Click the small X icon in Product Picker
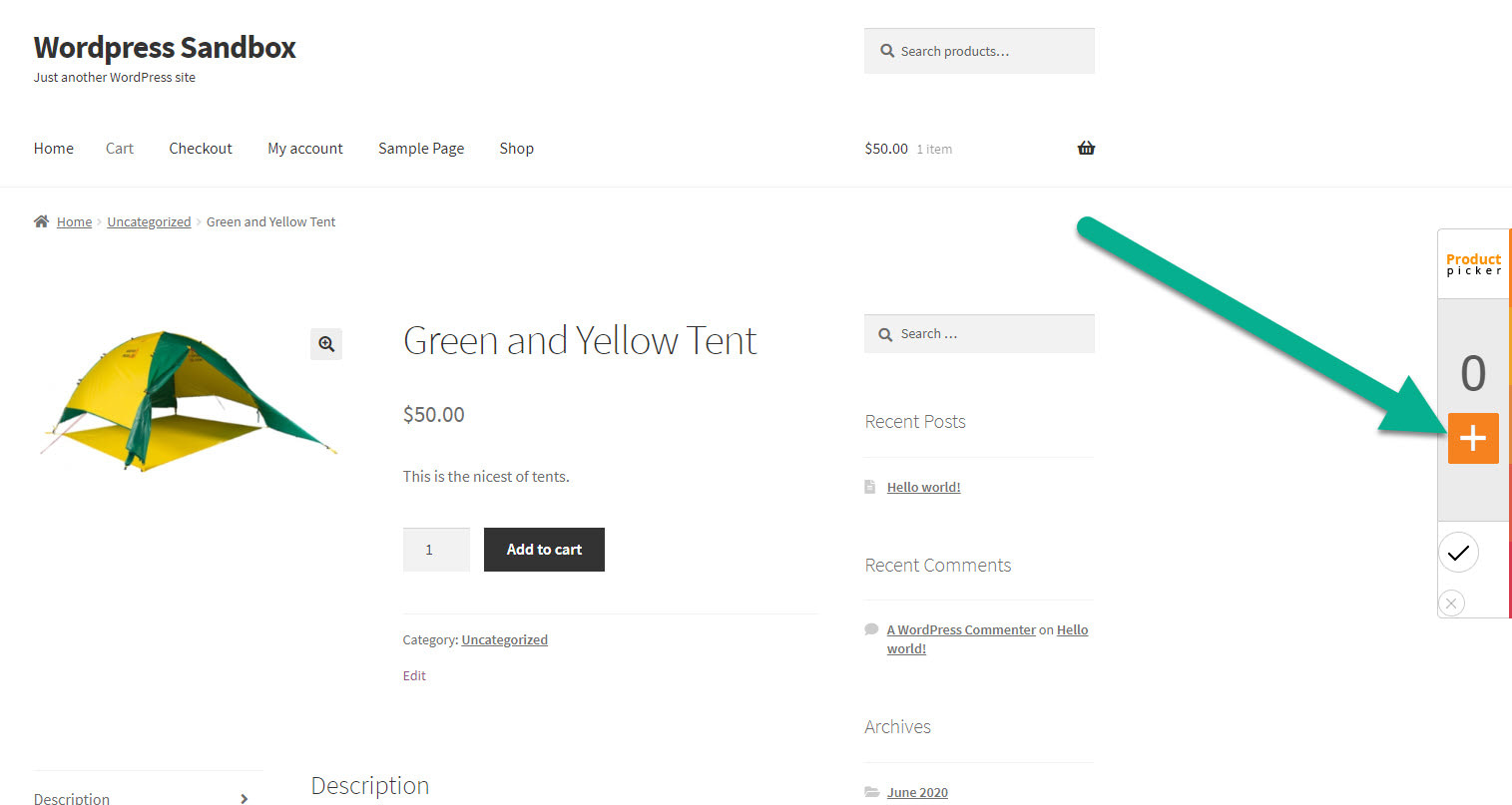 (1451, 603)
